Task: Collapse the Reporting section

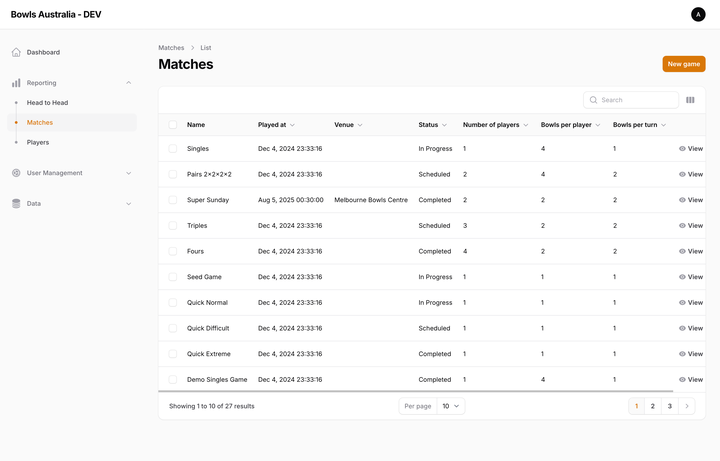Action: tap(129, 83)
